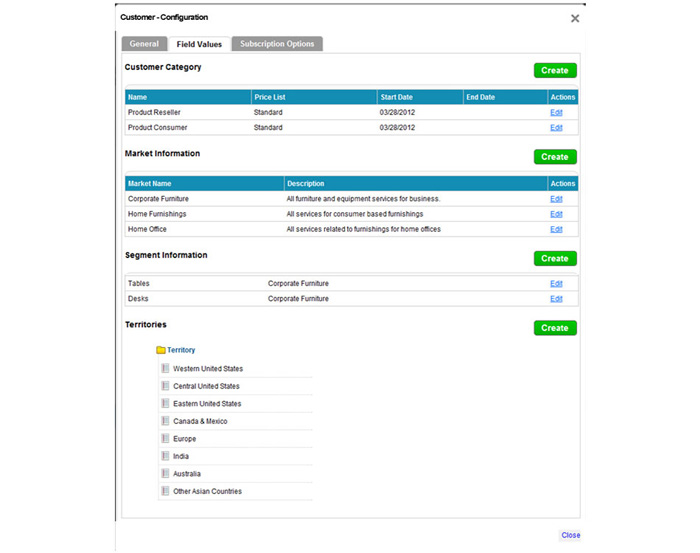700x553 pixels.
Task: Click the icon beside Eastern United States
Action: 165,404
